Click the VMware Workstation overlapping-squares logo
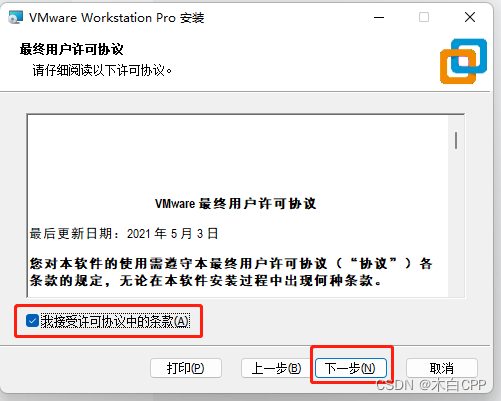The width and height of the screenshot is (501, 401). (x=463, y=61)
